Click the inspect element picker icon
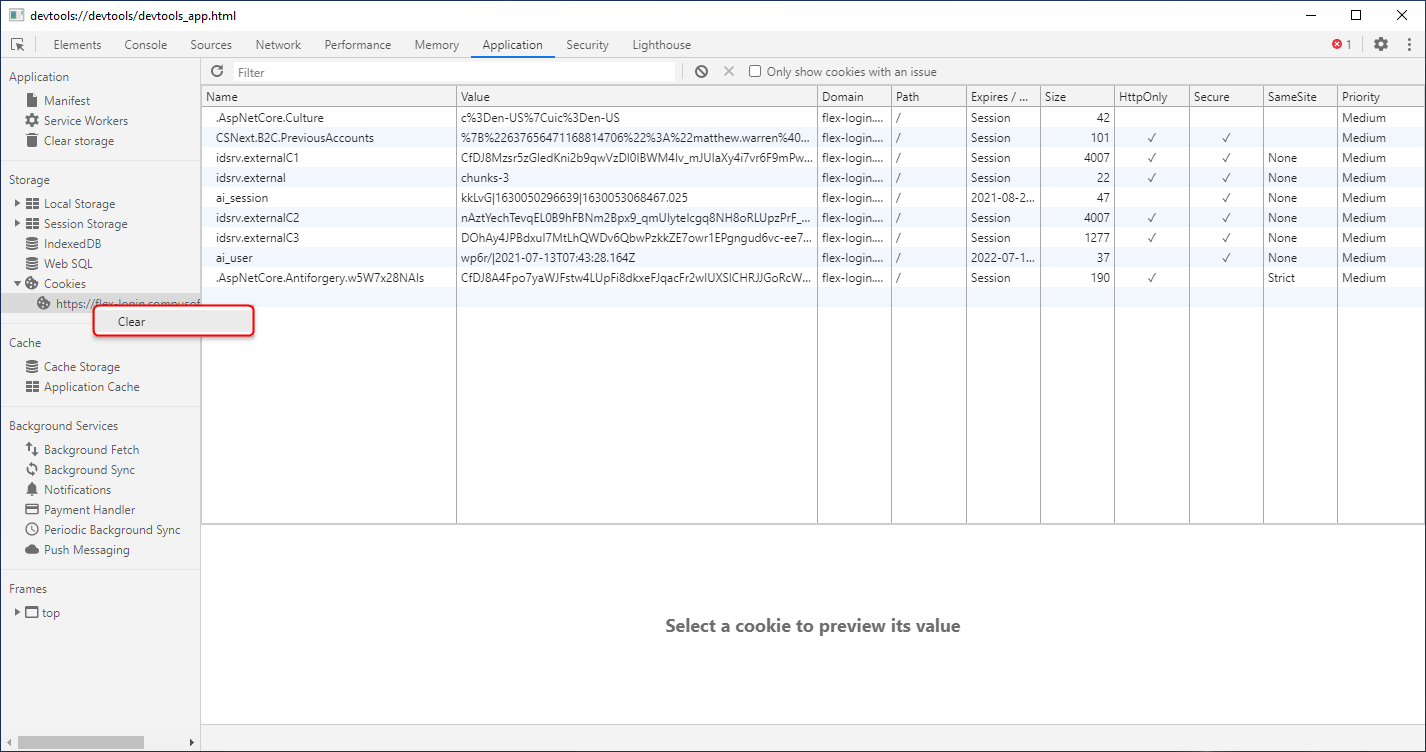 17,45
